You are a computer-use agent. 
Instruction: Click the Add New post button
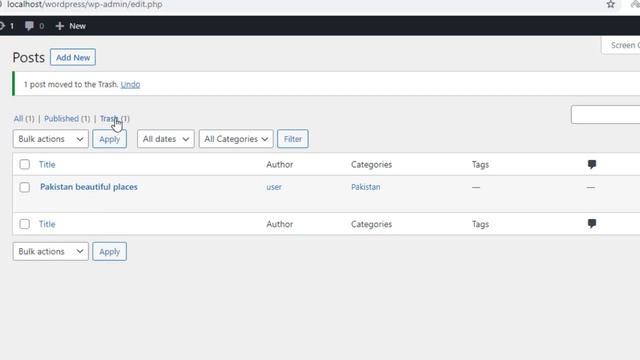click(x=73, y=58)
